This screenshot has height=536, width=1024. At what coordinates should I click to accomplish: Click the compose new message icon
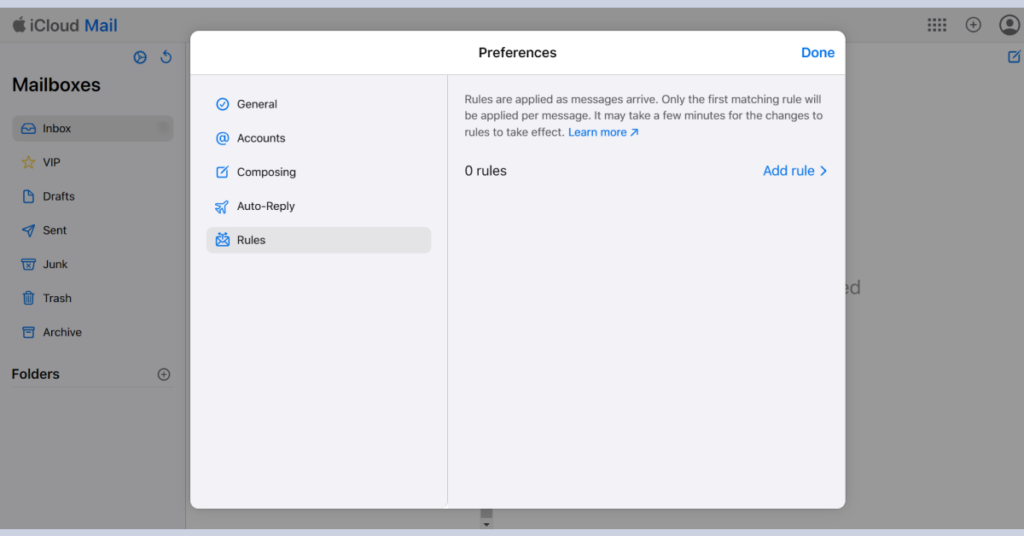point(1014,57)
